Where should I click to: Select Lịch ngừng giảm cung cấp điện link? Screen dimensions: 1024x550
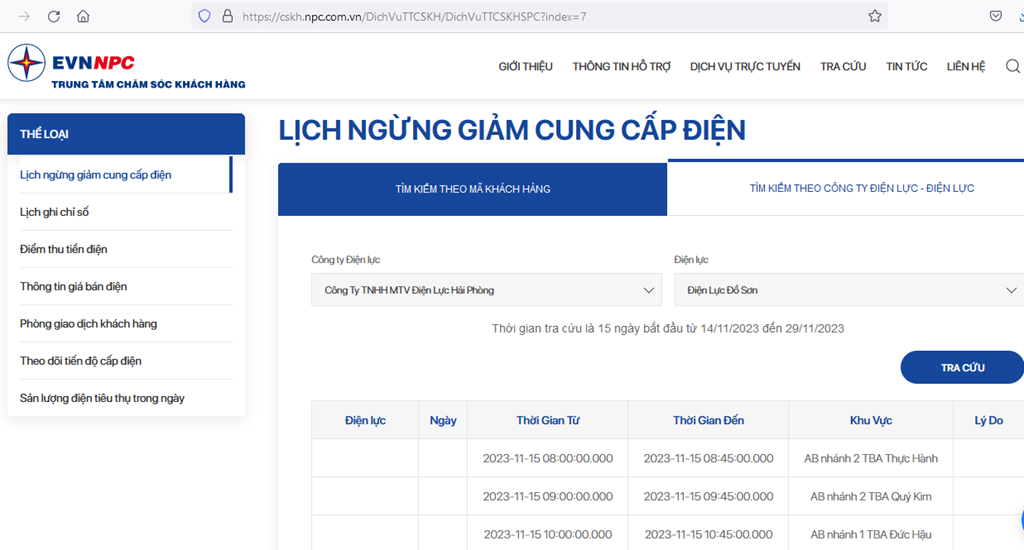pyautogui.click(x=95, y=174)
